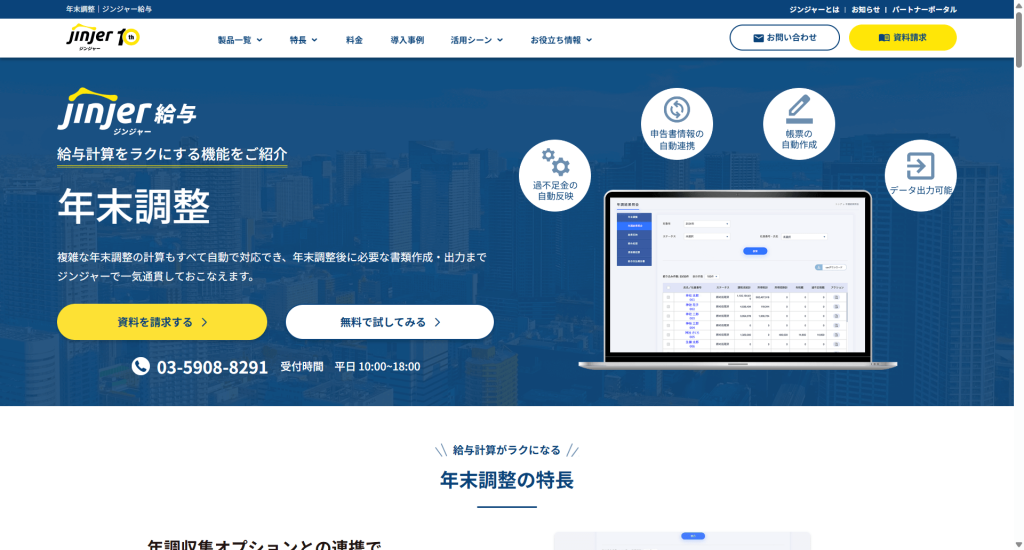Click the sync icon for 申告書情報の自動連携
The height and width of the screenshot is (550, 1024).
pos(677,109)
